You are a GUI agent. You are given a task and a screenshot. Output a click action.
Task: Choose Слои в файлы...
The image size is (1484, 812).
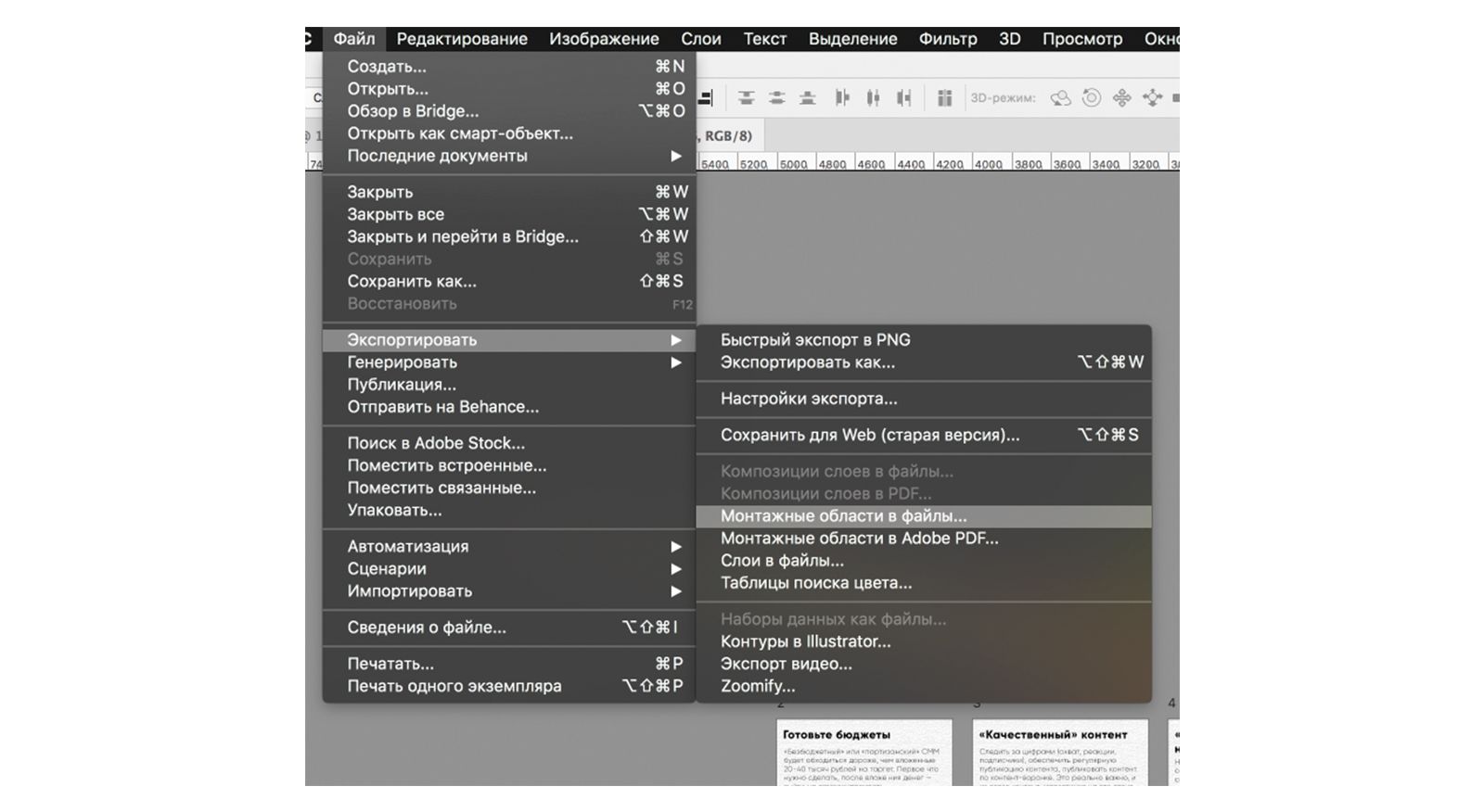click(924, 561)
